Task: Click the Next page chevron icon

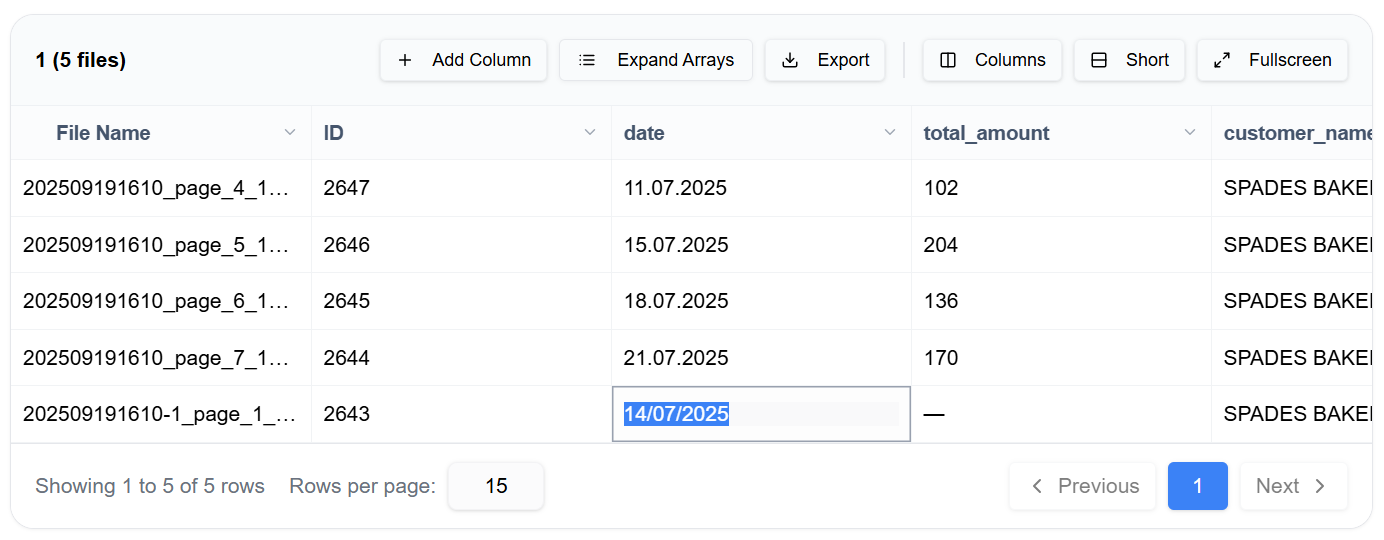Action: click(1320, 486)
